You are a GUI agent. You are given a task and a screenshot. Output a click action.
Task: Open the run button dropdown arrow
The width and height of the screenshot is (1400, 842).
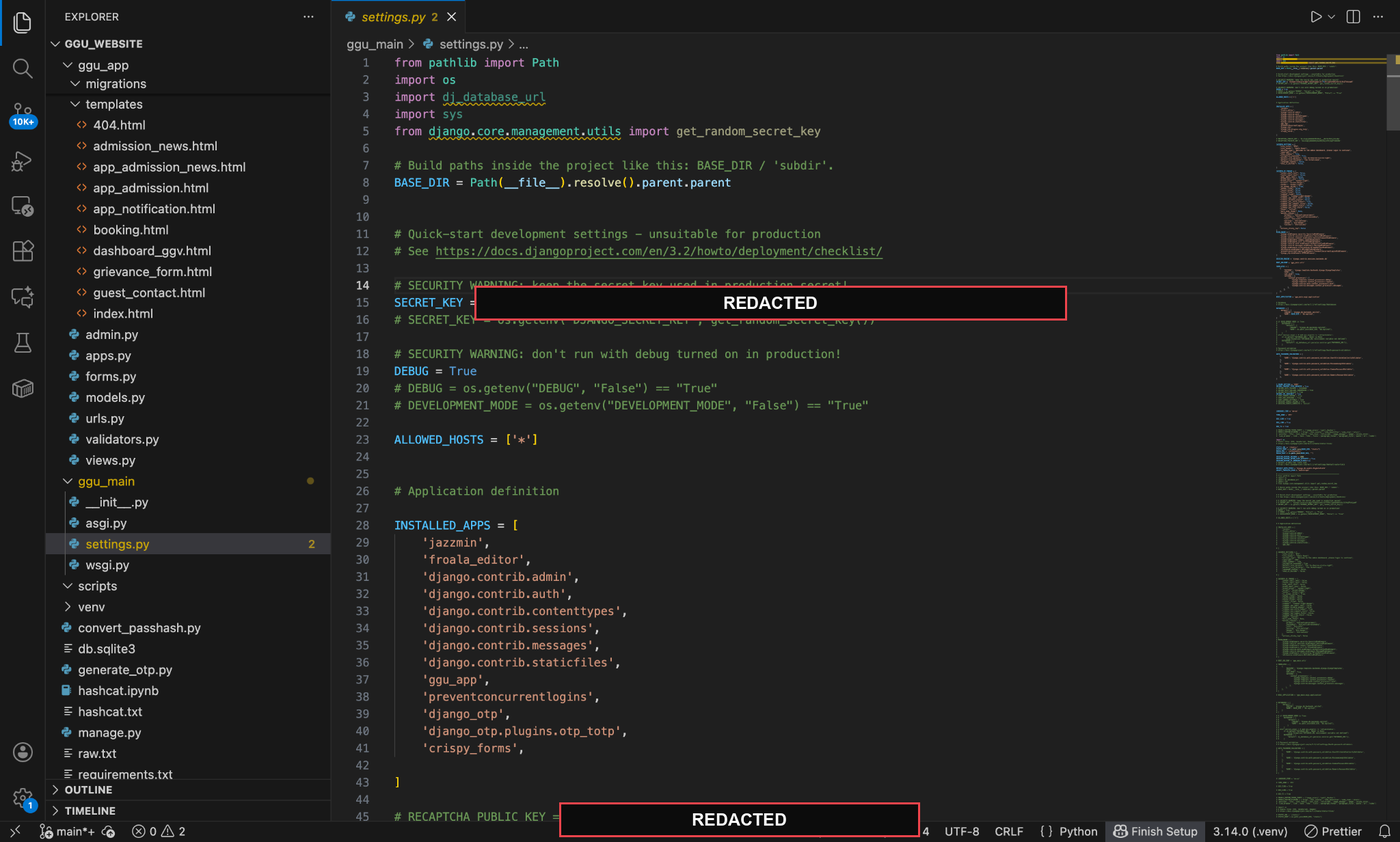[1332, 17]
